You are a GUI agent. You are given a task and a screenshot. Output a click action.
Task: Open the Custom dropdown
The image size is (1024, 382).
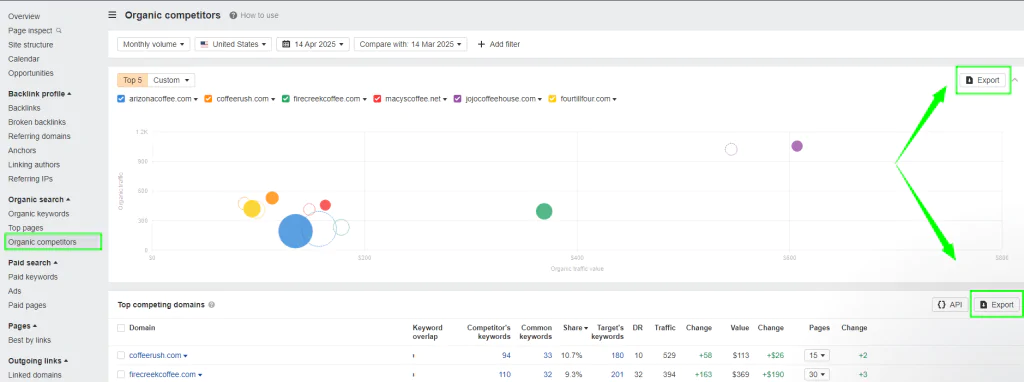171,80
